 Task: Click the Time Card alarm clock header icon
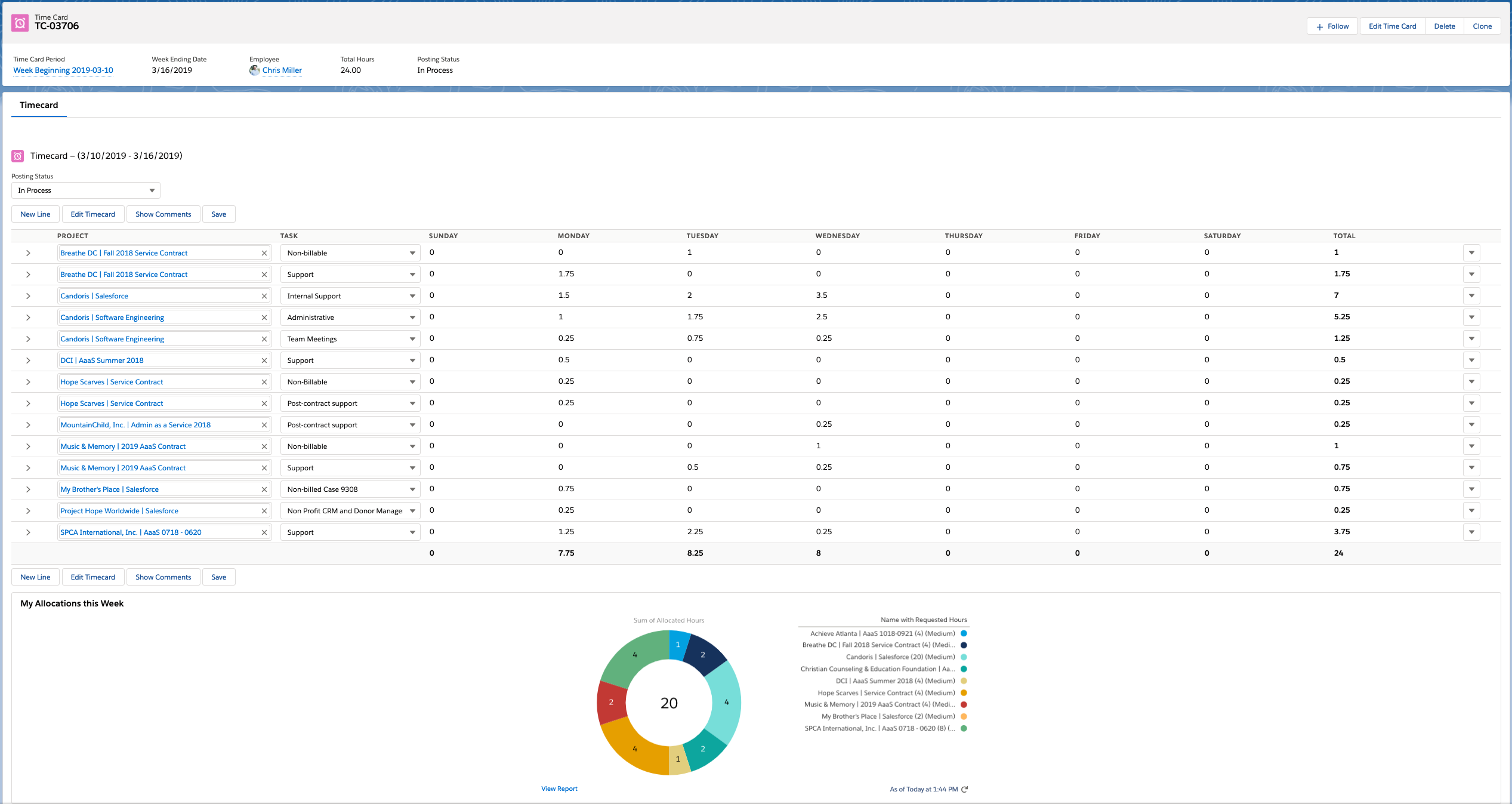tap(20, 23)
